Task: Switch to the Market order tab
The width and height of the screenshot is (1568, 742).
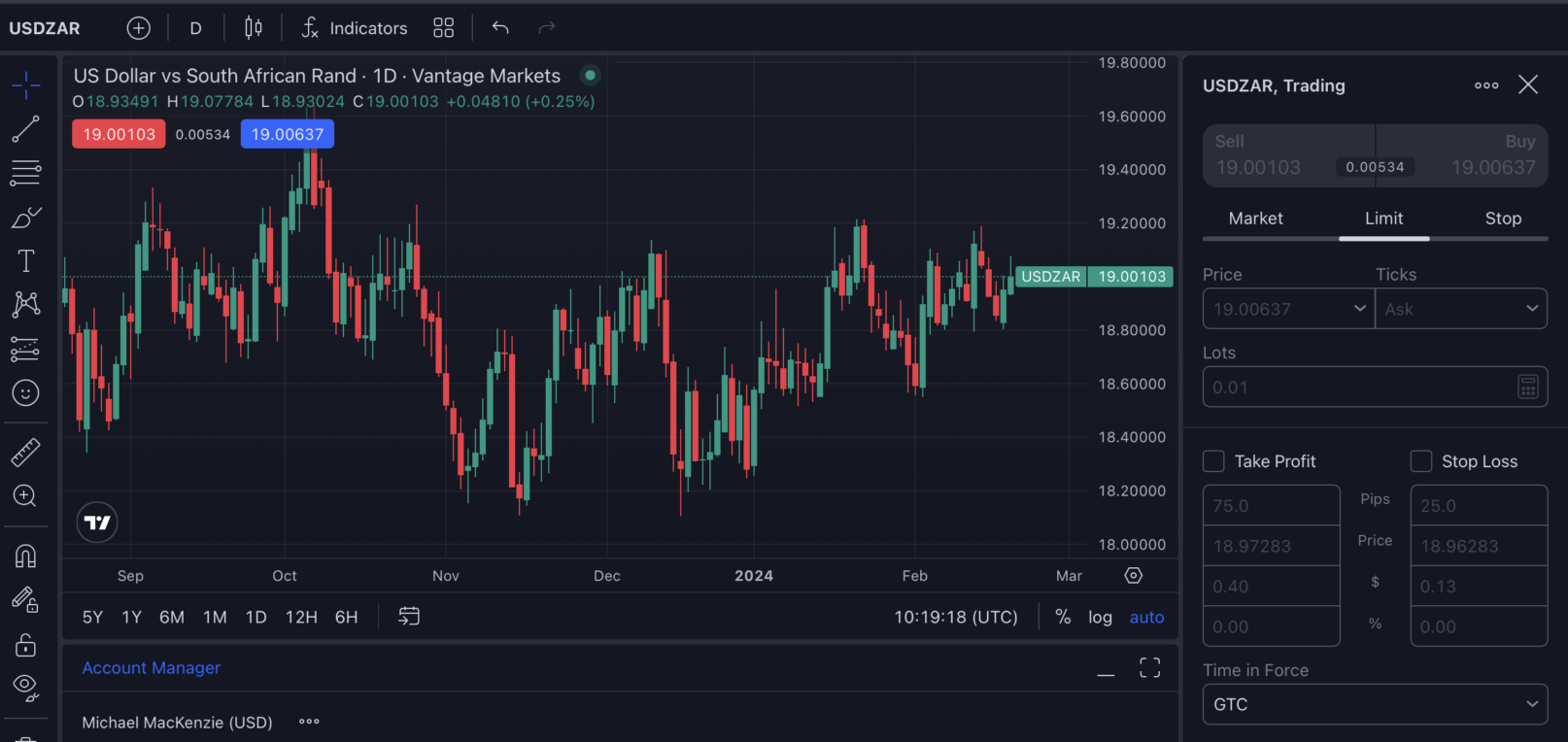Action: tap(1255, 219)
